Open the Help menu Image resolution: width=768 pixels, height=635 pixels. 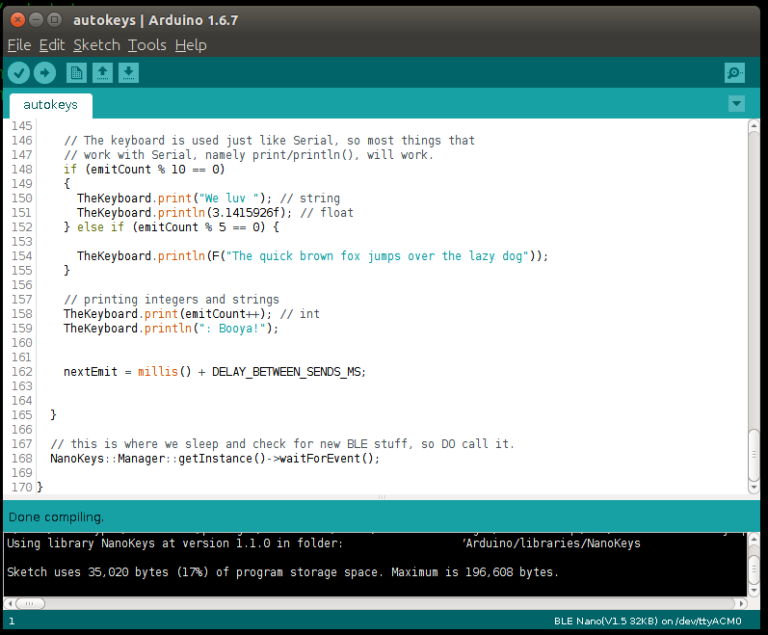click(x=190, y=45)
